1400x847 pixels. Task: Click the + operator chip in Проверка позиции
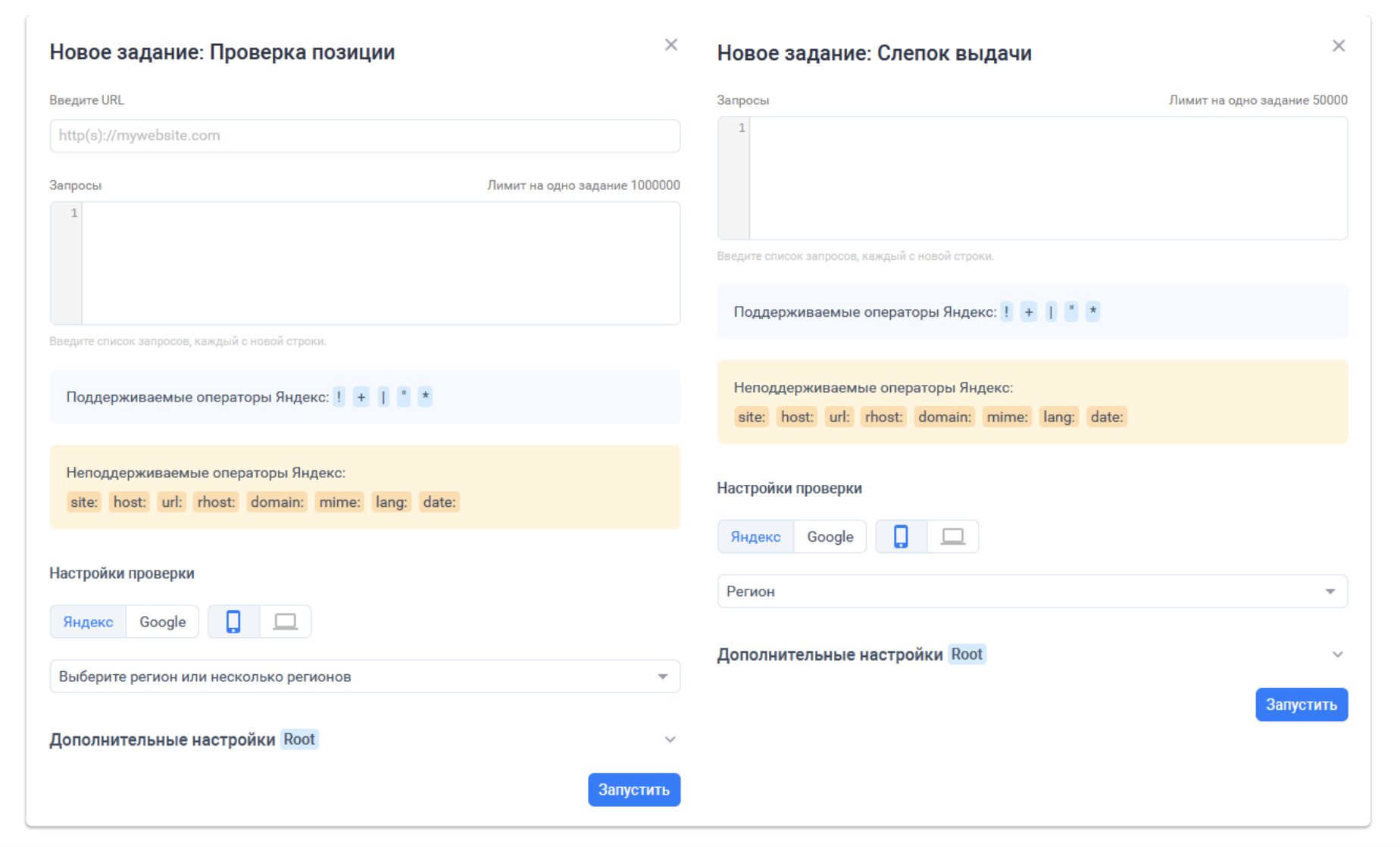(x=361, y=397)
